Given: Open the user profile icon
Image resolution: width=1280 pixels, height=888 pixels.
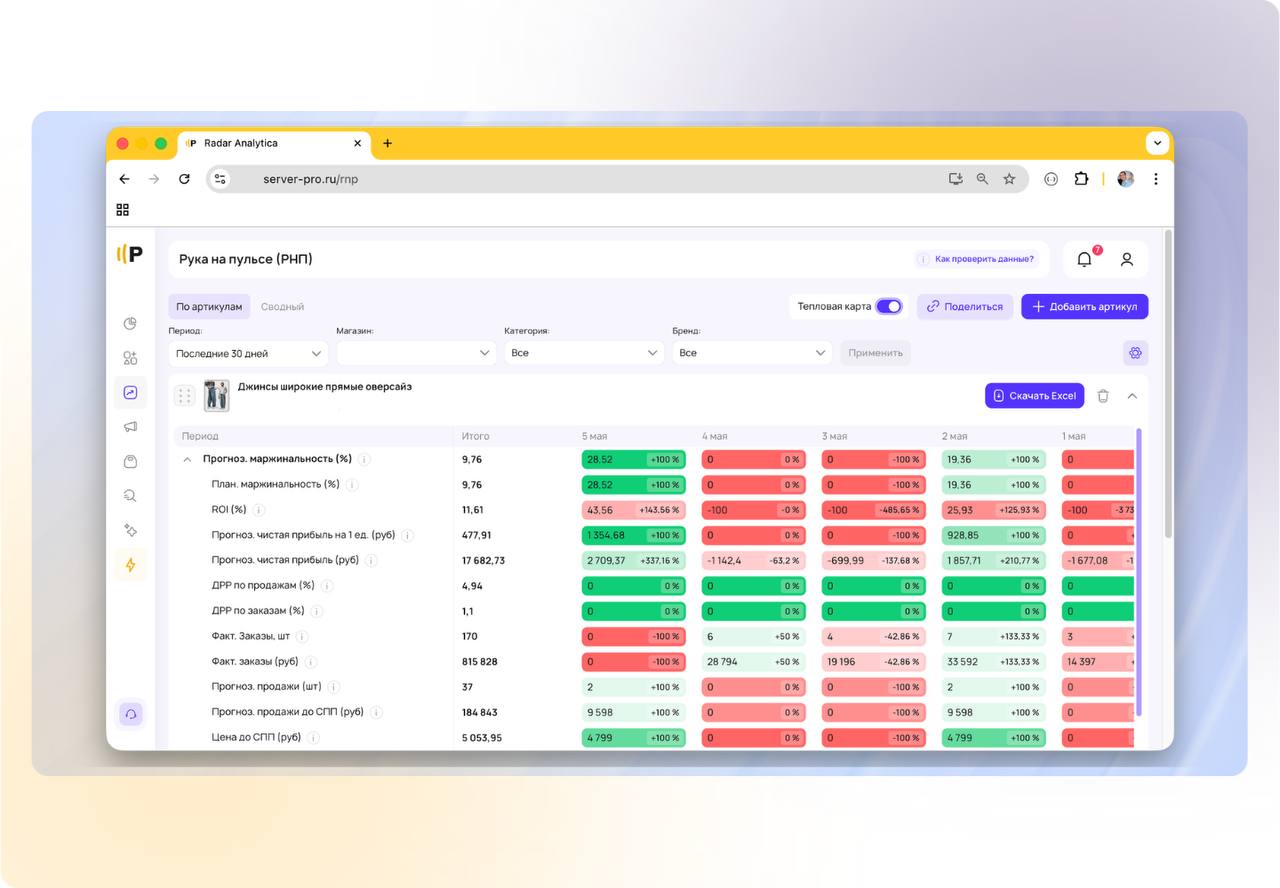Looking at the screenshot, I should tap(1127, 259).
